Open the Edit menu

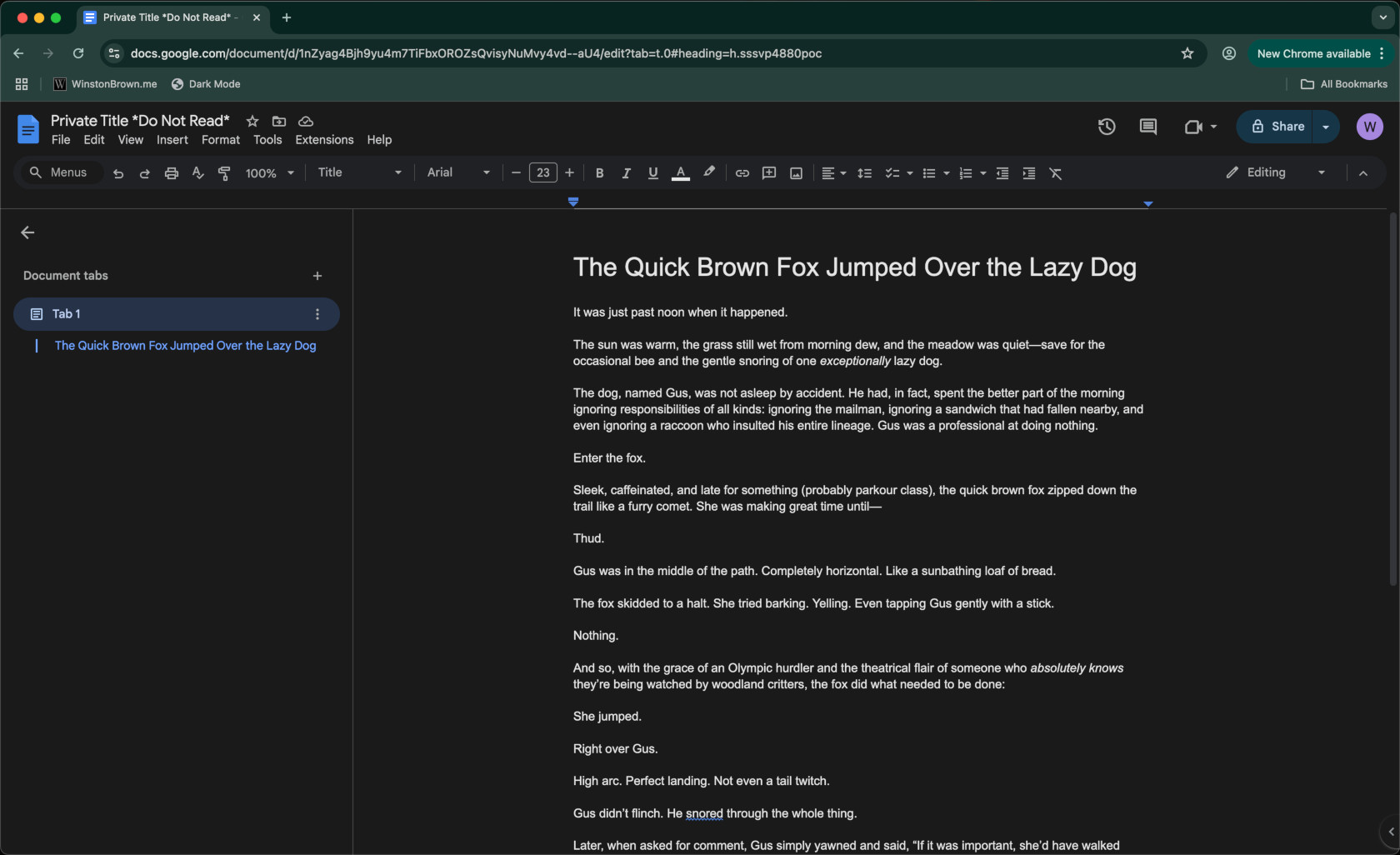coord(94,140)
